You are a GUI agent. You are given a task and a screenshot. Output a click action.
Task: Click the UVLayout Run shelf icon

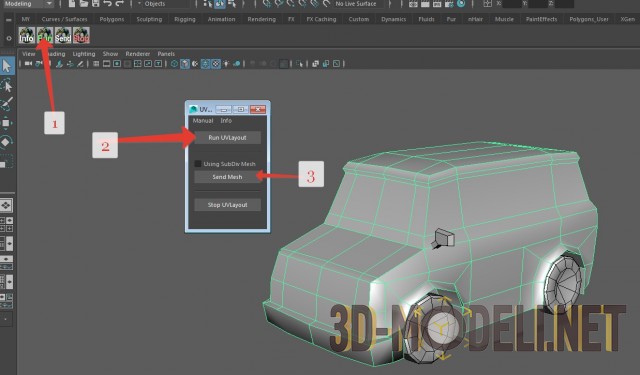[45, 36]
